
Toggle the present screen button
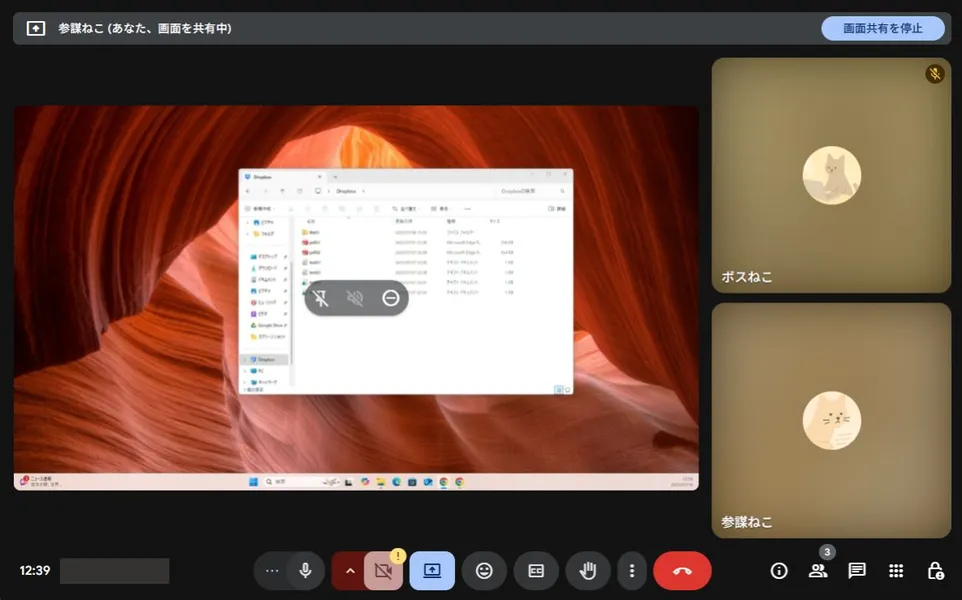[432, 571]
